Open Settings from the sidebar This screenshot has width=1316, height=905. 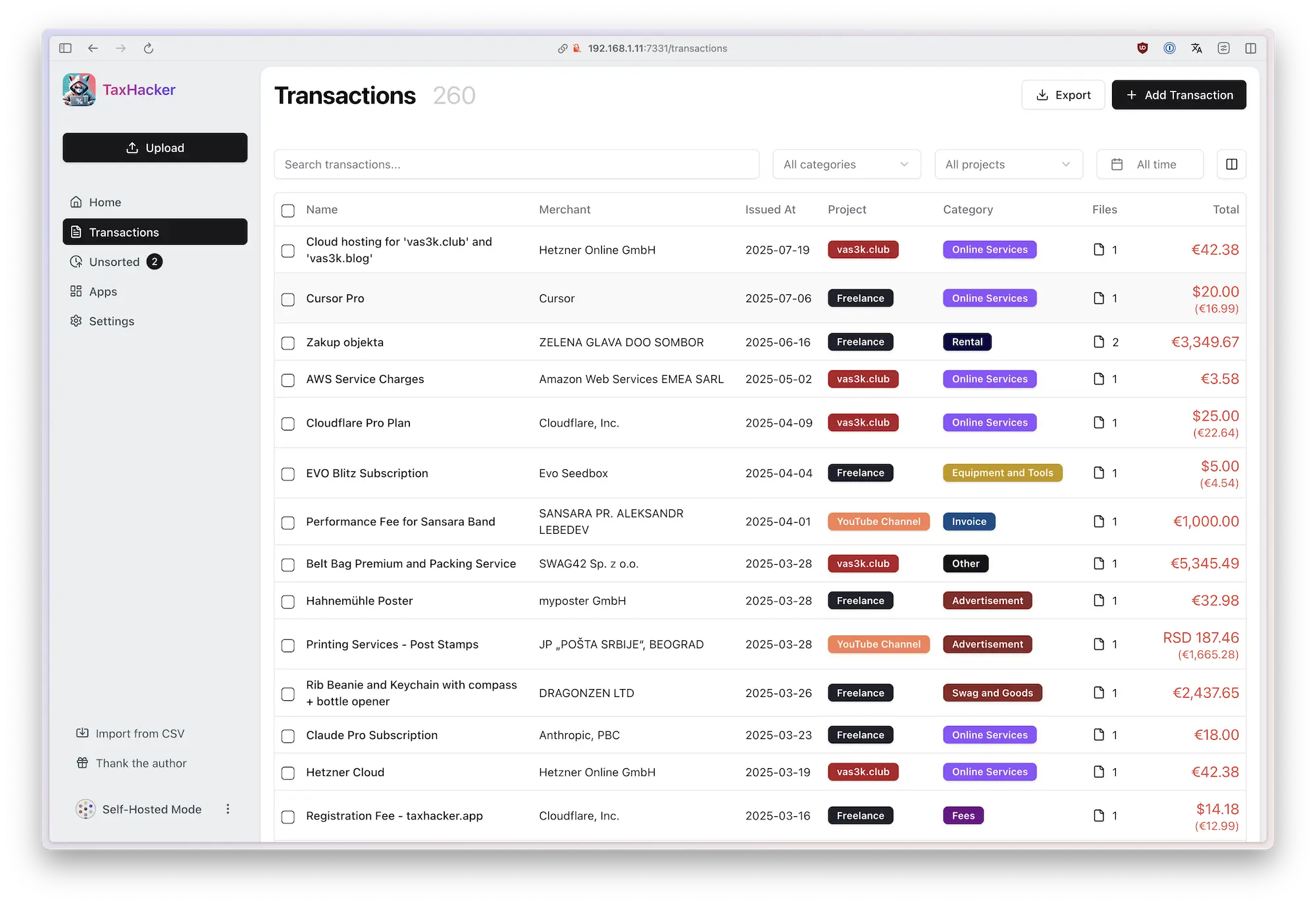click(111, 321)
